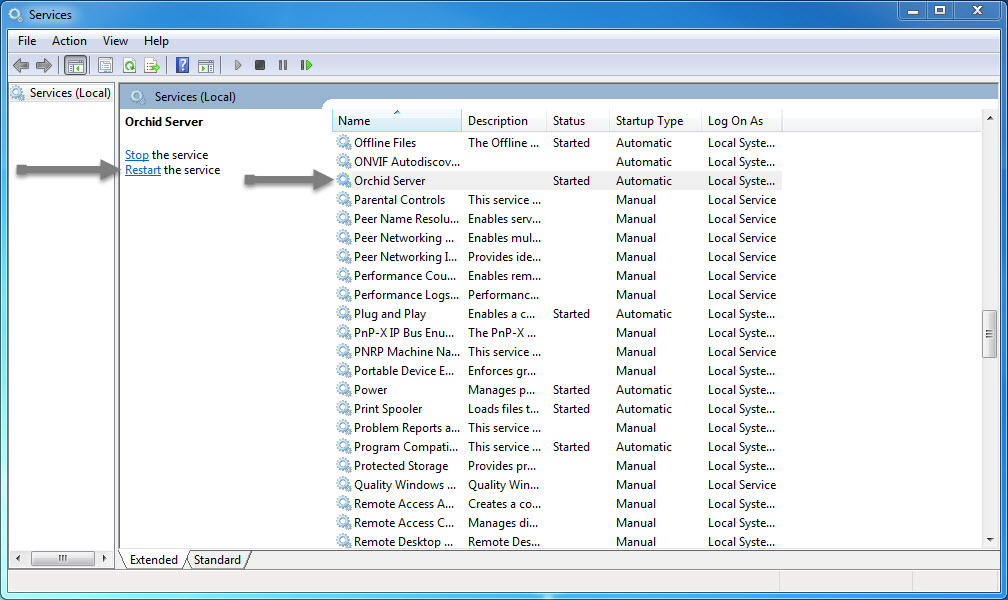Viewport: 1008px width, 600px height.
Task: Select the Plug and Play service name
Action: [390, 314]
